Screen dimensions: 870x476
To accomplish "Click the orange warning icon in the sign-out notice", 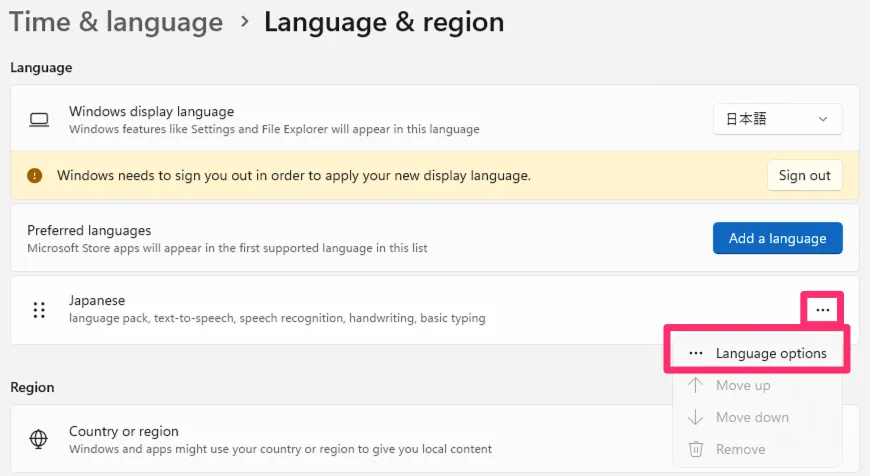I will click(34, 176).
